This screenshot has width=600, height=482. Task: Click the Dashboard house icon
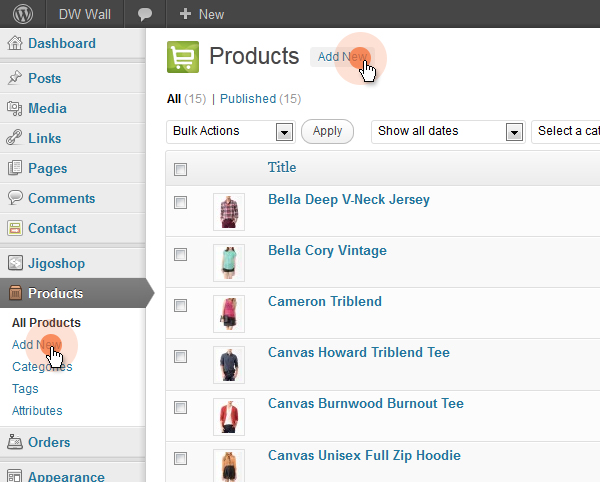(15, 43)
